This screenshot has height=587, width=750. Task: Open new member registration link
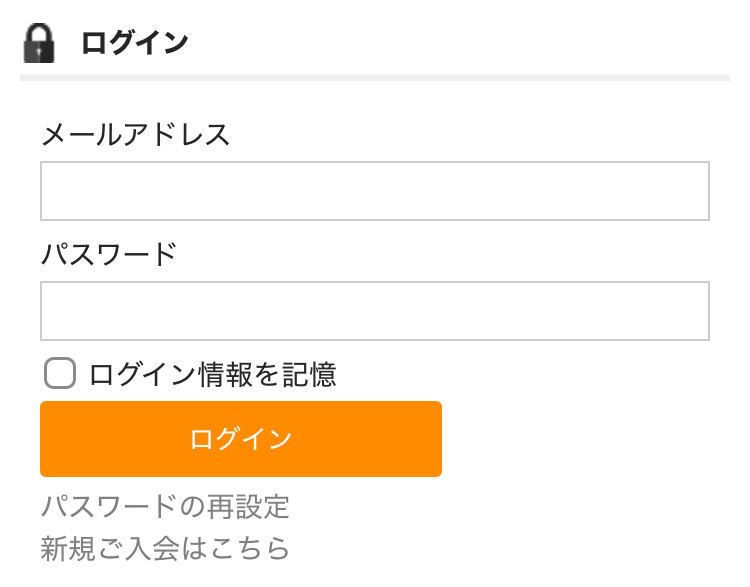click(x=165, y=548)
